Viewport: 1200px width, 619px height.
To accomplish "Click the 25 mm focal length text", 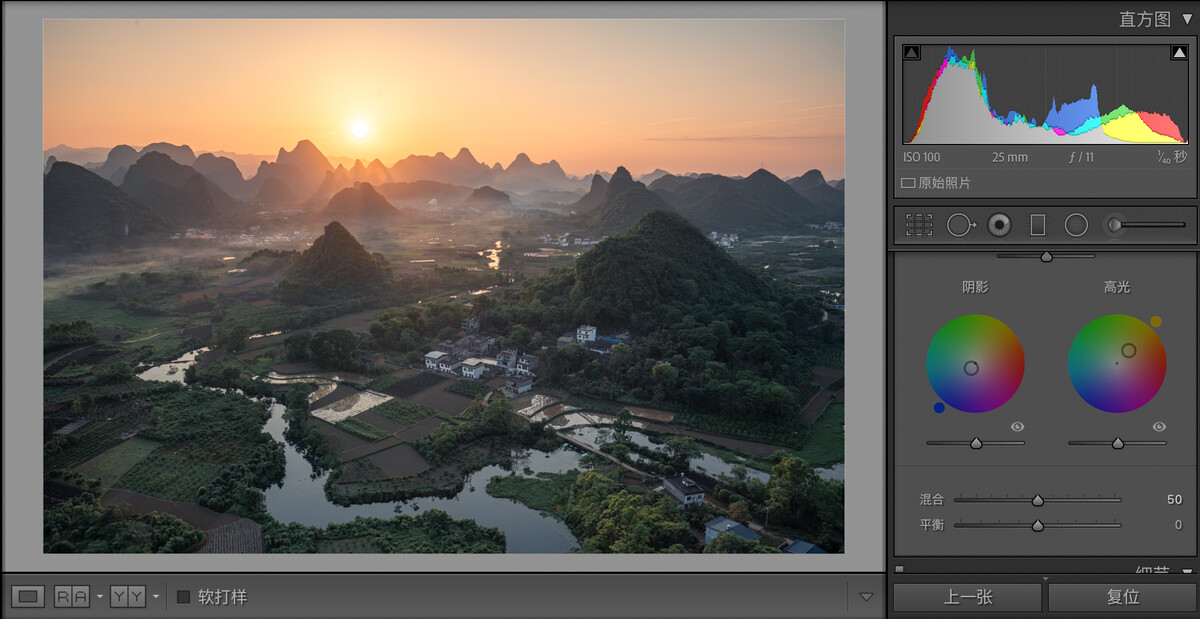I will point(1010,157).
